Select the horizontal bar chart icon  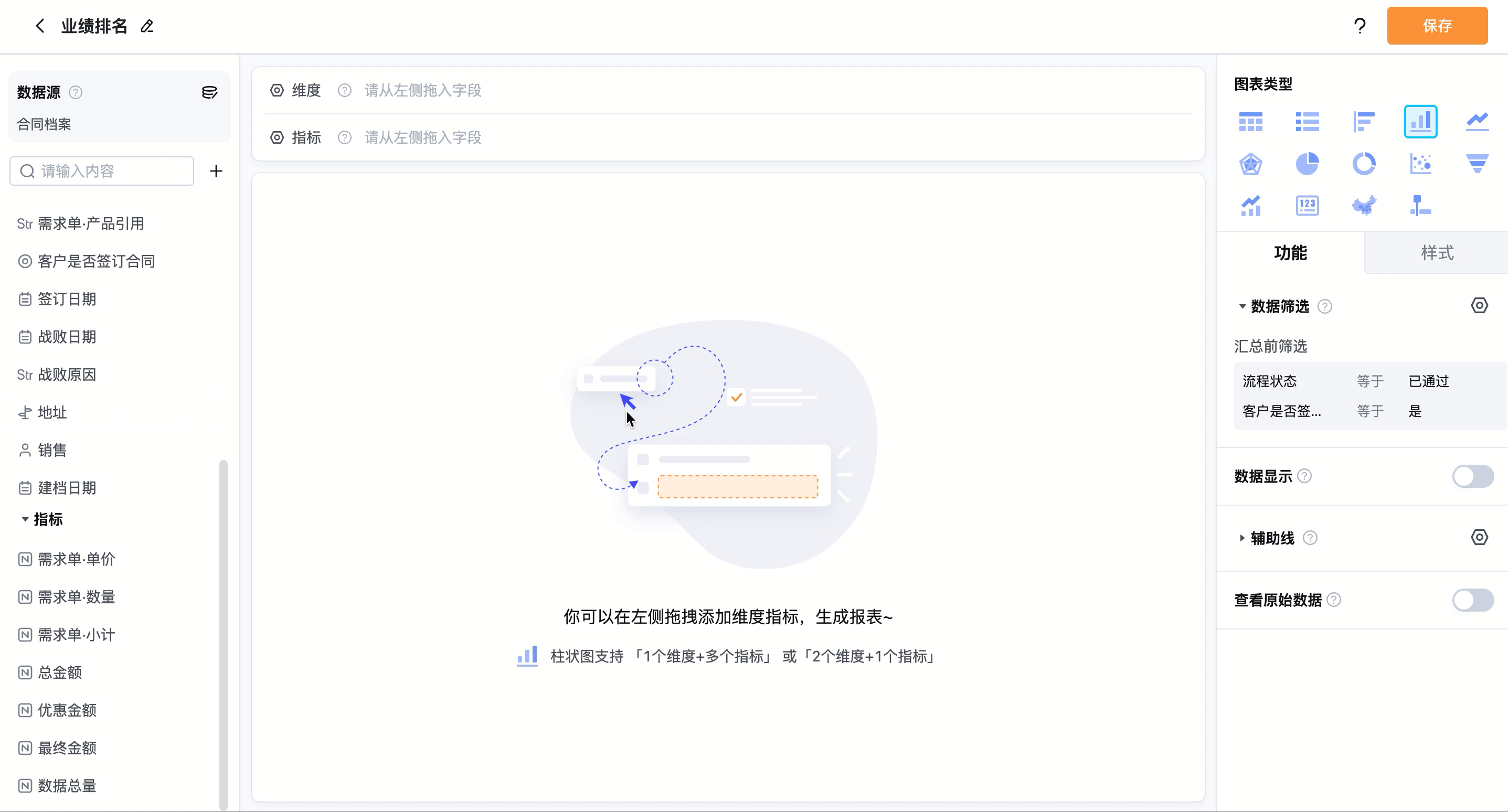[1364, 122]
